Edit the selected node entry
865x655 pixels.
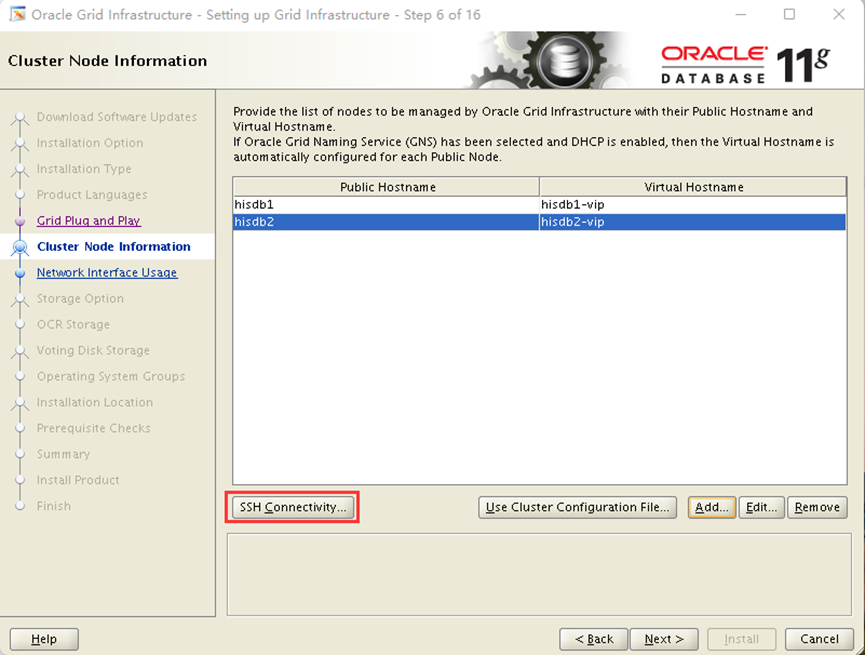761,507
